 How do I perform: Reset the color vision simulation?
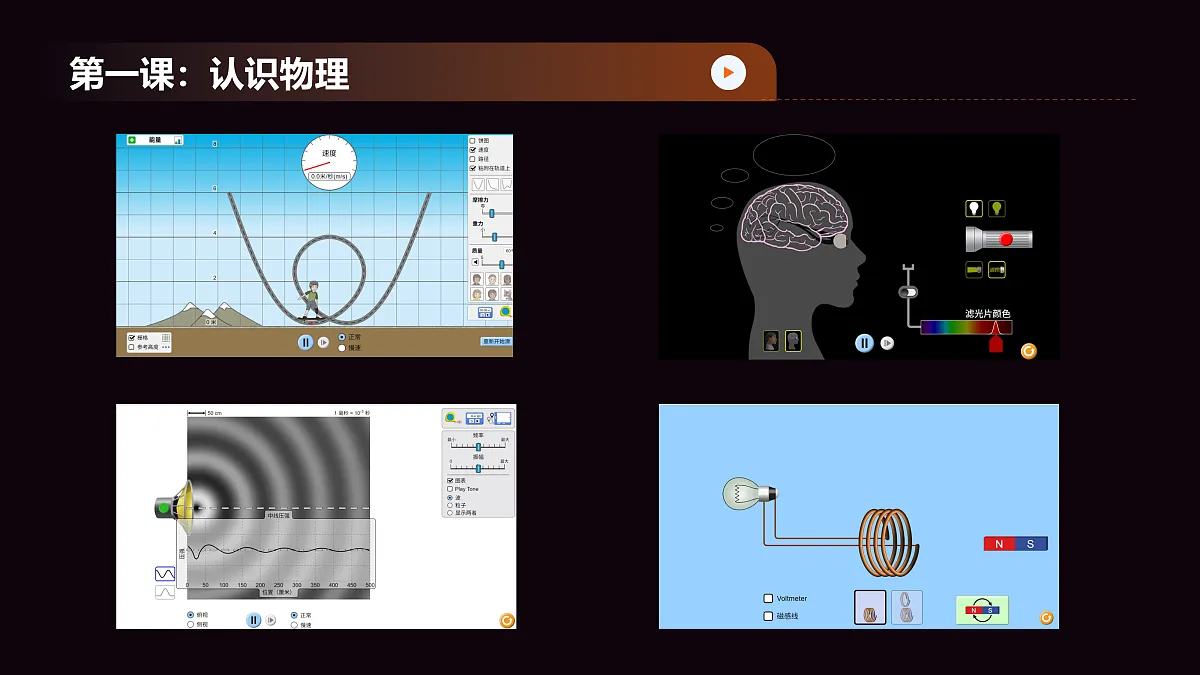pyautogui.click(x=1028, y=351)
